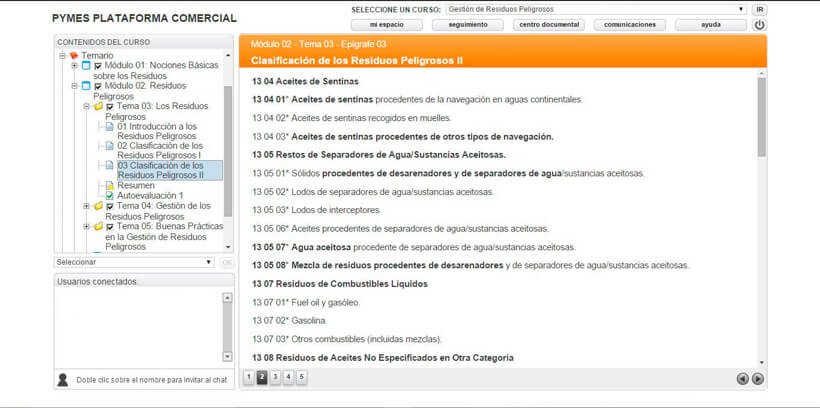
Task: Click the course tree scrollbar thumb
Action: tap(227, 151)
